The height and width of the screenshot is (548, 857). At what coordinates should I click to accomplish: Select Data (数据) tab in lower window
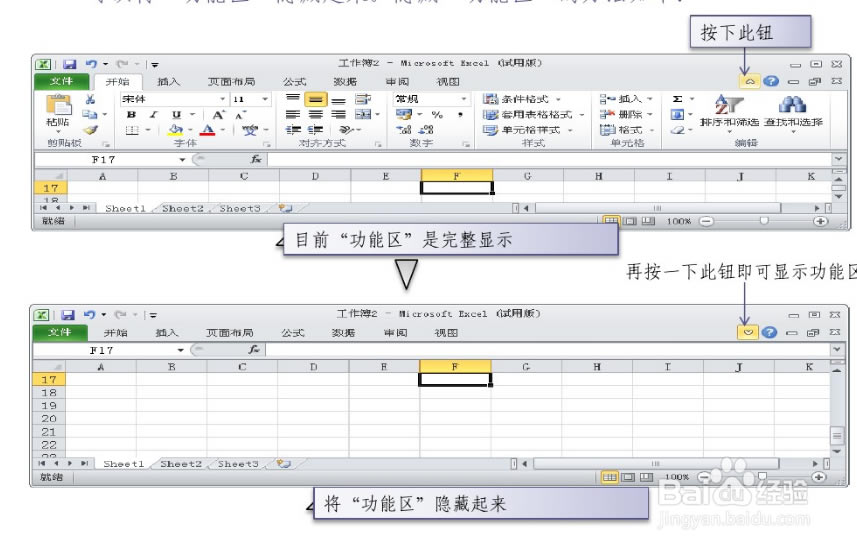tap(343, 333)
